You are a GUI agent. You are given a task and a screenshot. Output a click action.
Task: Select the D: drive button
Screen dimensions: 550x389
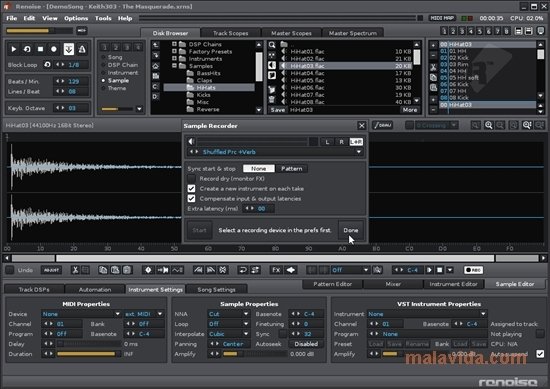(156, 96)
